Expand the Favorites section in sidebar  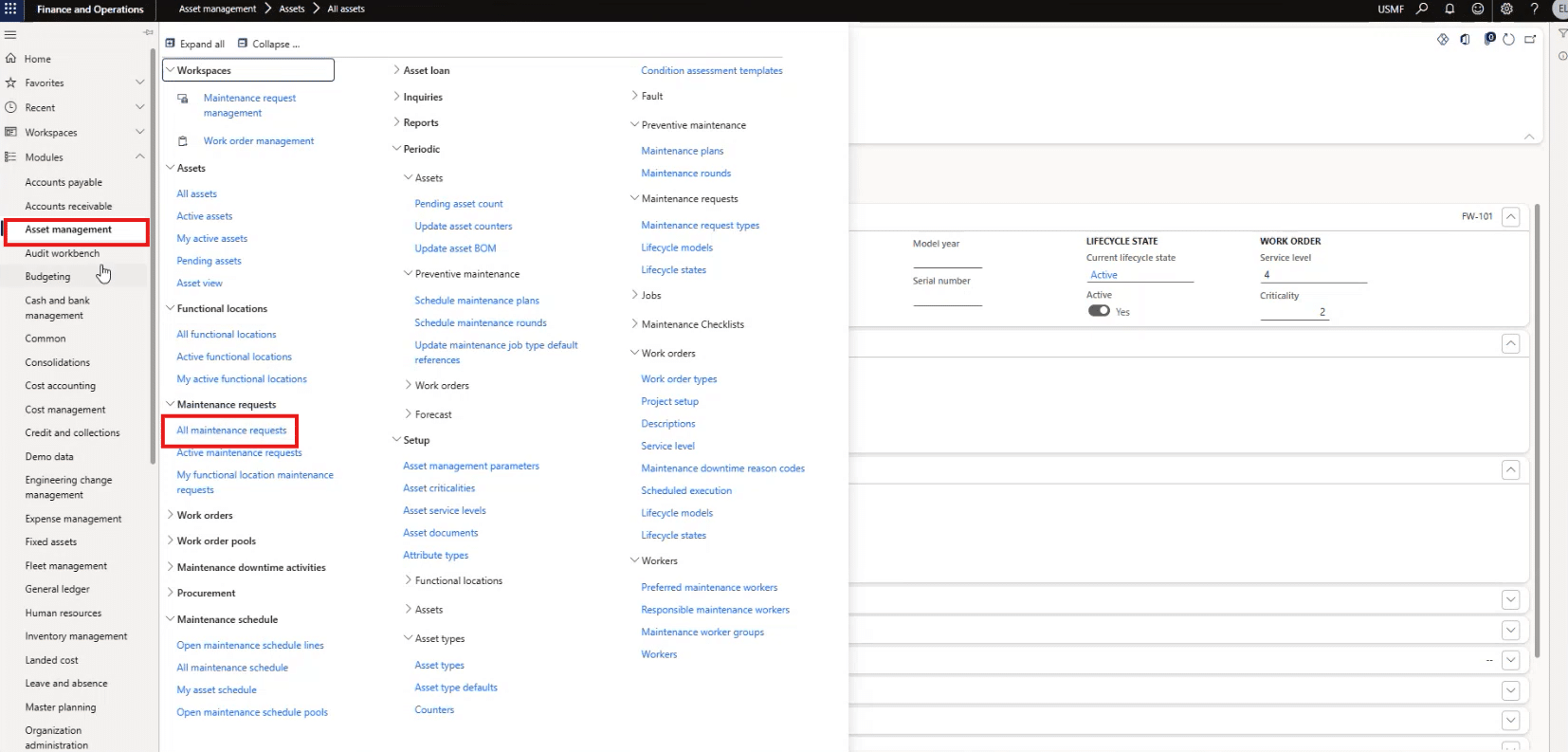pyautogui.click(x=140, y=83)
